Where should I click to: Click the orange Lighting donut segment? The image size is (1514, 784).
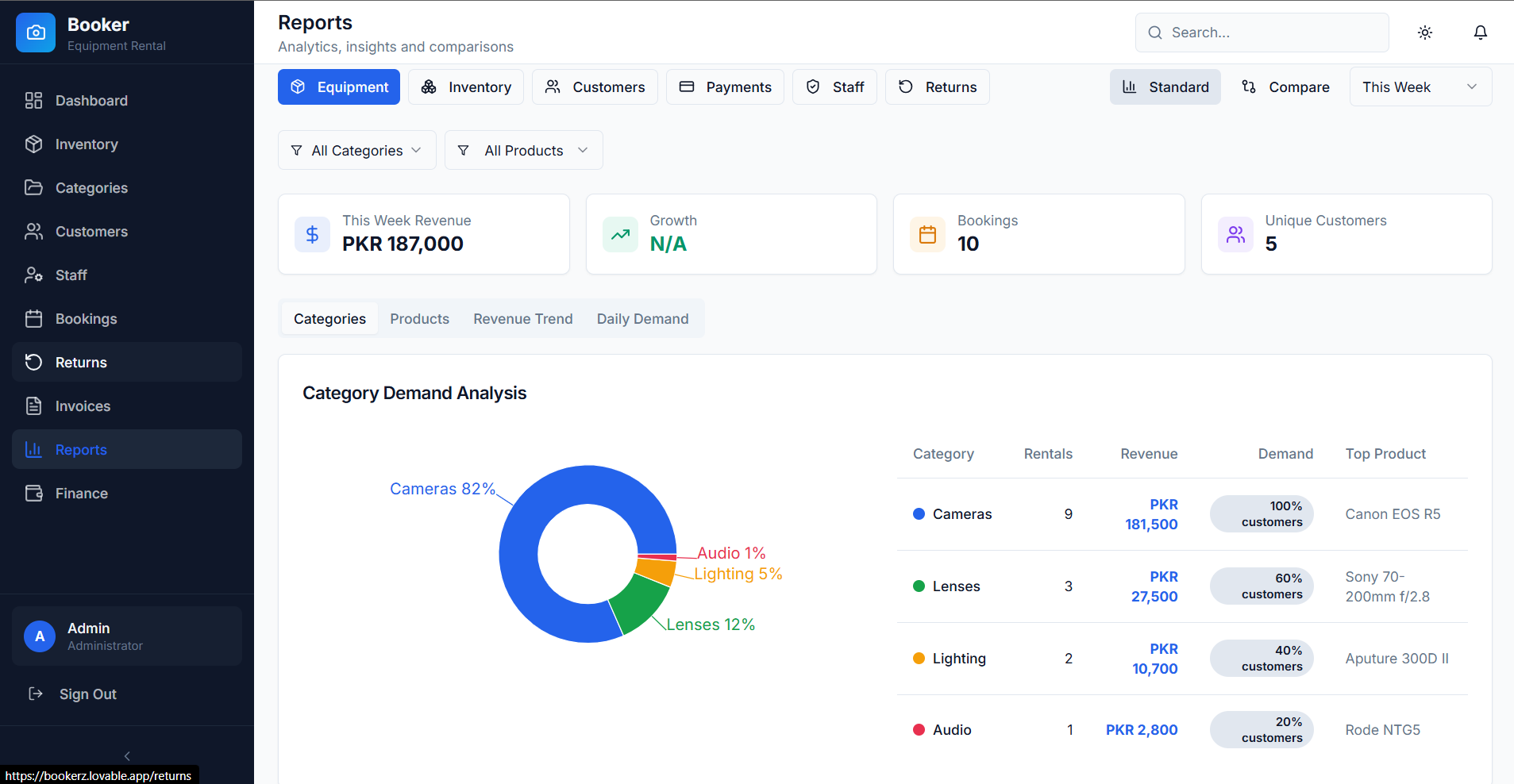click(x=656, y=572)
